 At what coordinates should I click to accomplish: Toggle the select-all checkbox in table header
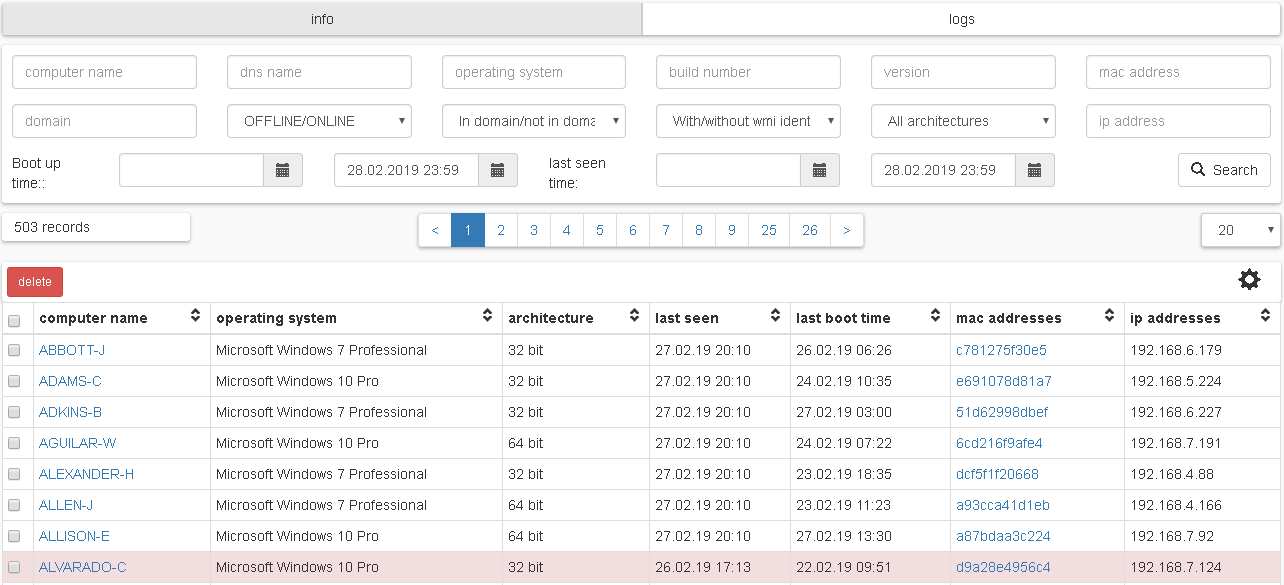[x=14, y=321]
